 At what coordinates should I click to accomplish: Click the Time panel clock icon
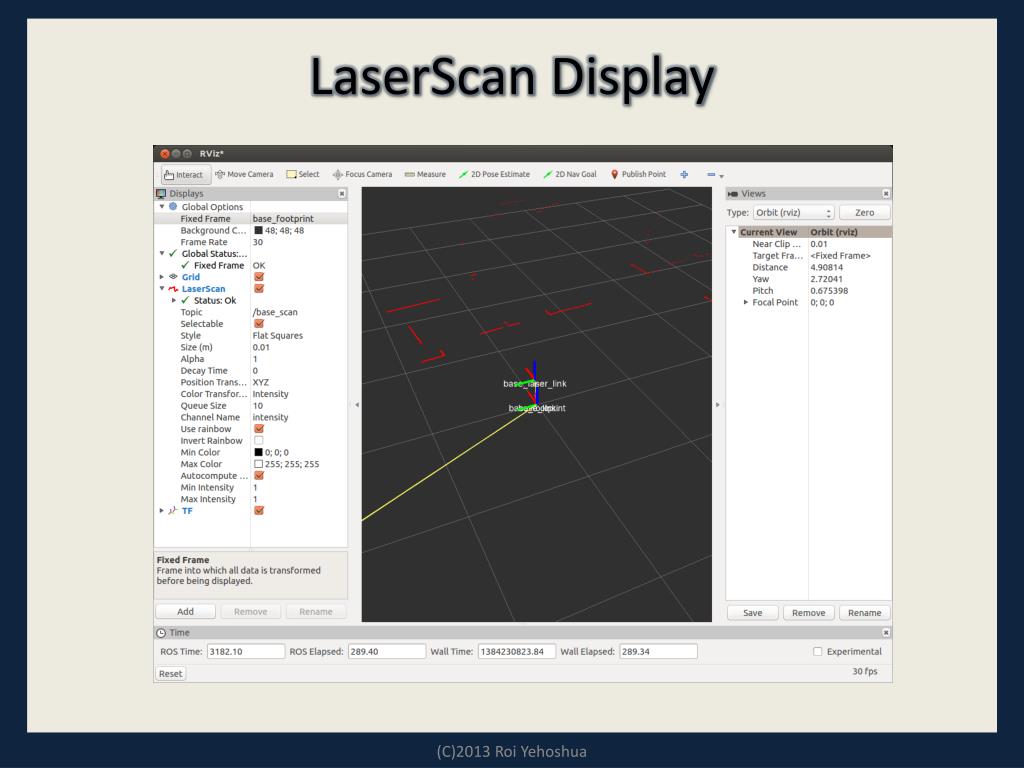pyautogui.click(x=161, y=633)
